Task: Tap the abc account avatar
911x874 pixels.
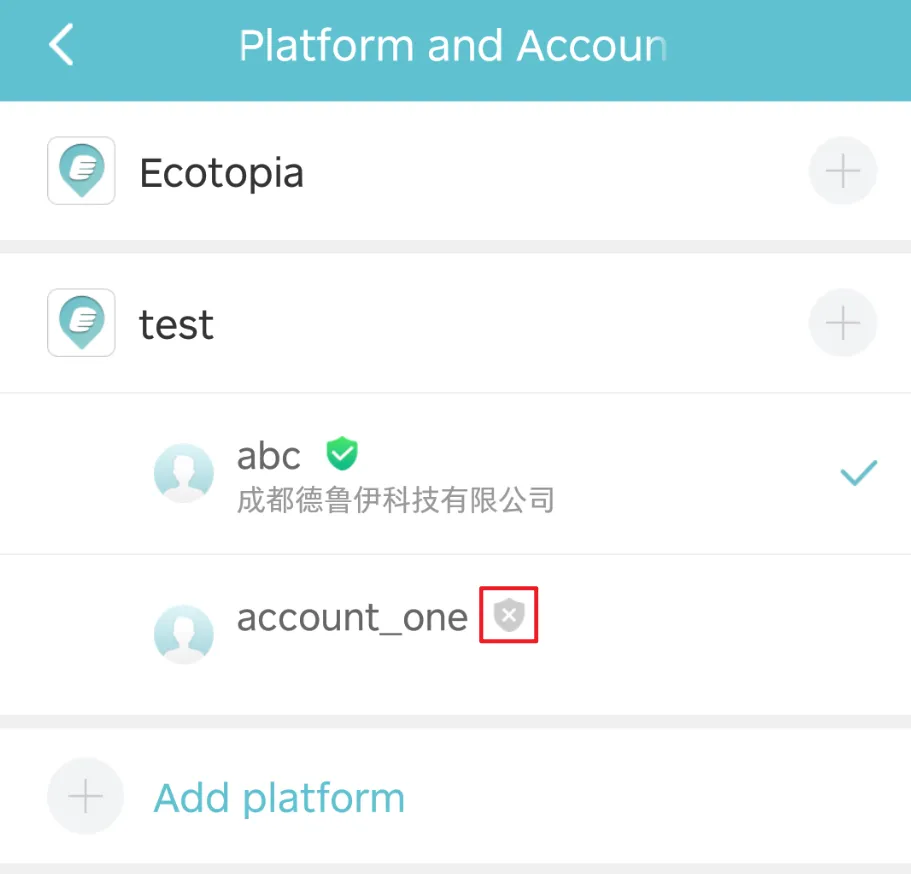Action: (184, 473)
